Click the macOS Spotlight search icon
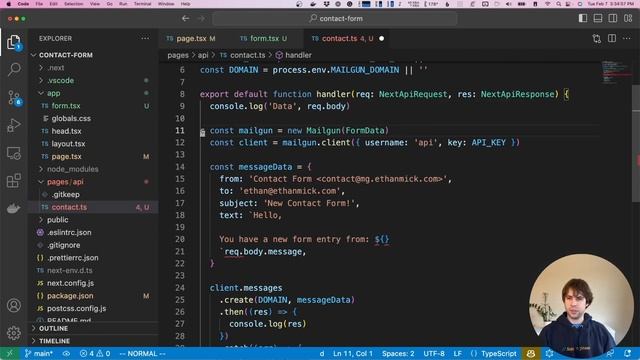This screenshot has width=640, height=360. pyautogui.click(x=558, y=4)
